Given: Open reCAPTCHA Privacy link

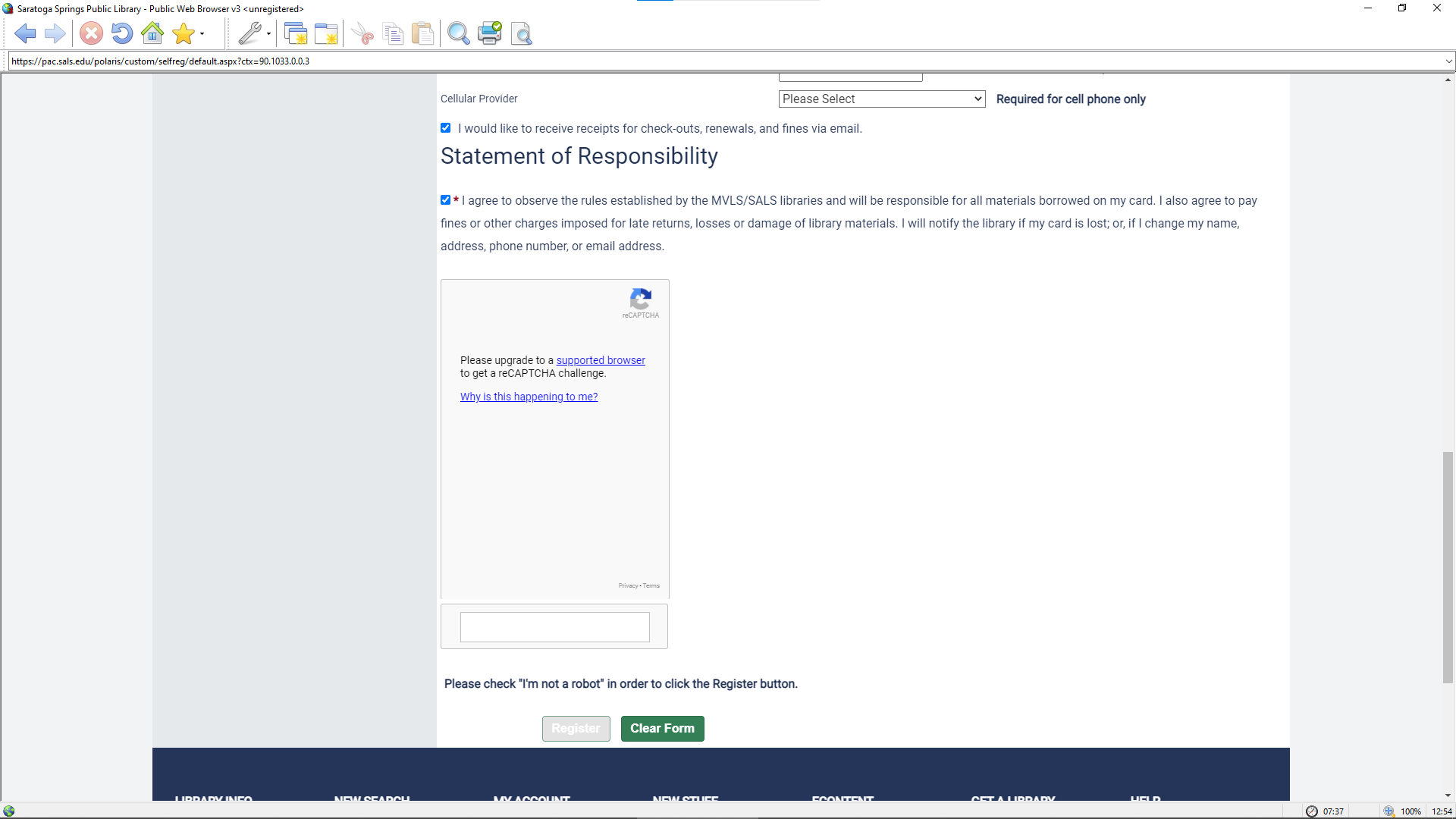Looking at the screenshot, I should click(628, 585).
